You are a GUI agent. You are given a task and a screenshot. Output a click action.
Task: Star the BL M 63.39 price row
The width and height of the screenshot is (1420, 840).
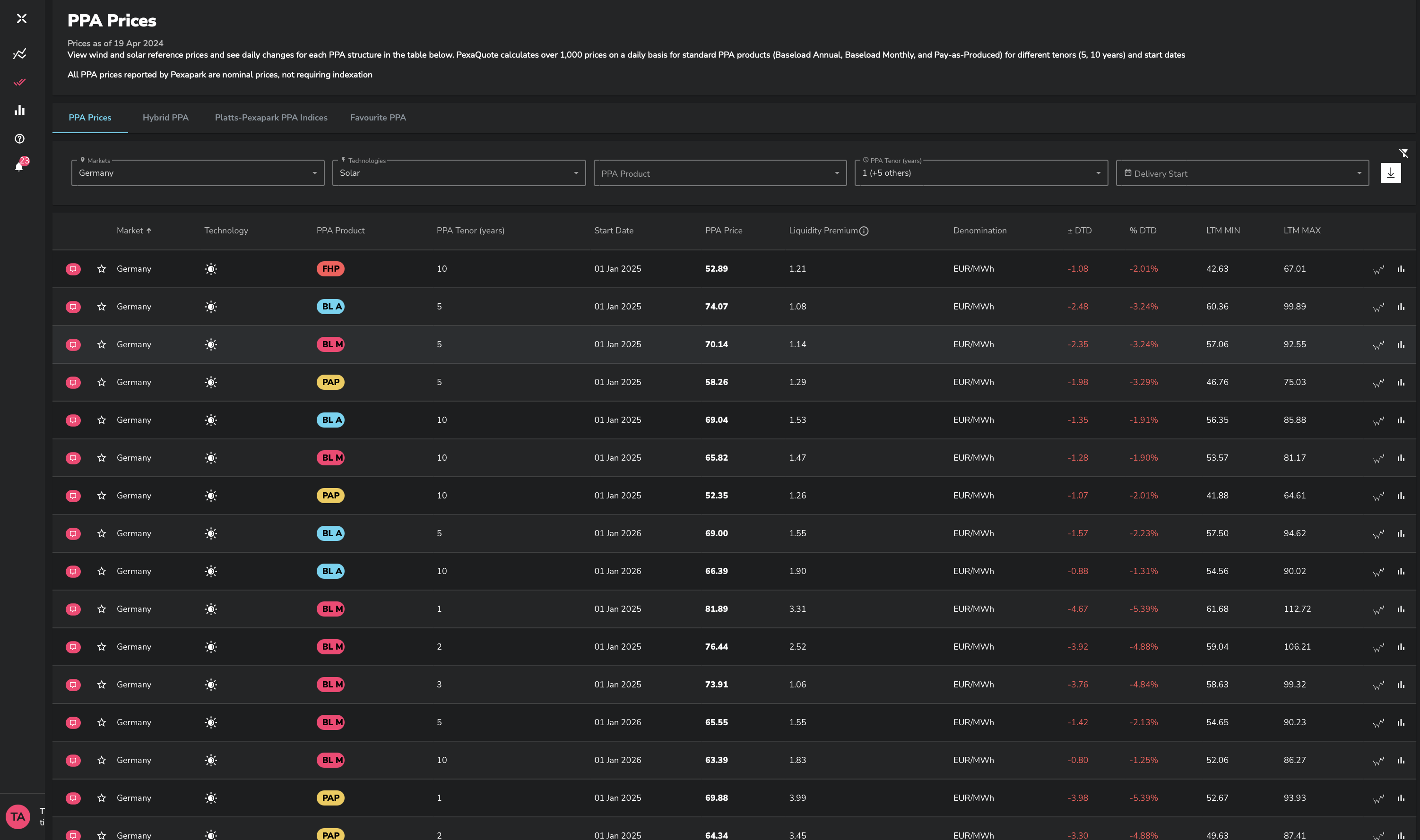[x=101, y=760]
